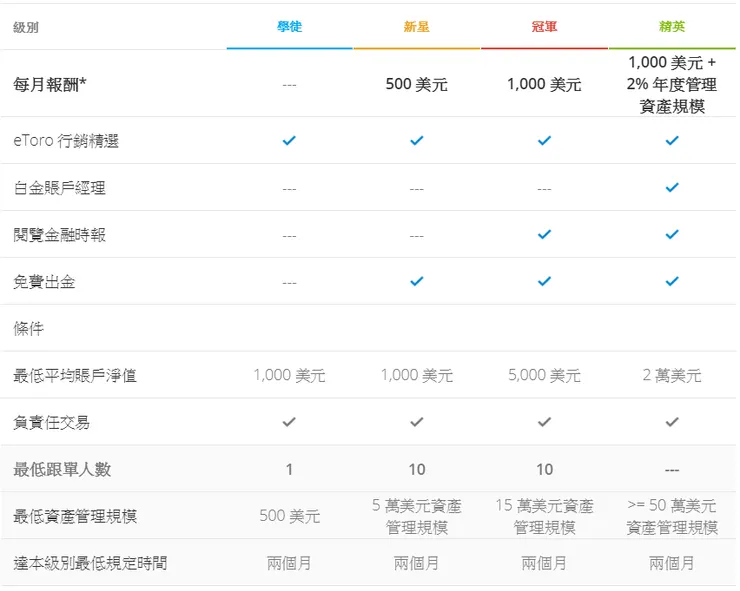This screenshot has height=591, width=740.
Task: Click the 閱覽金融時報 row label
Action: tap(59, 235)
